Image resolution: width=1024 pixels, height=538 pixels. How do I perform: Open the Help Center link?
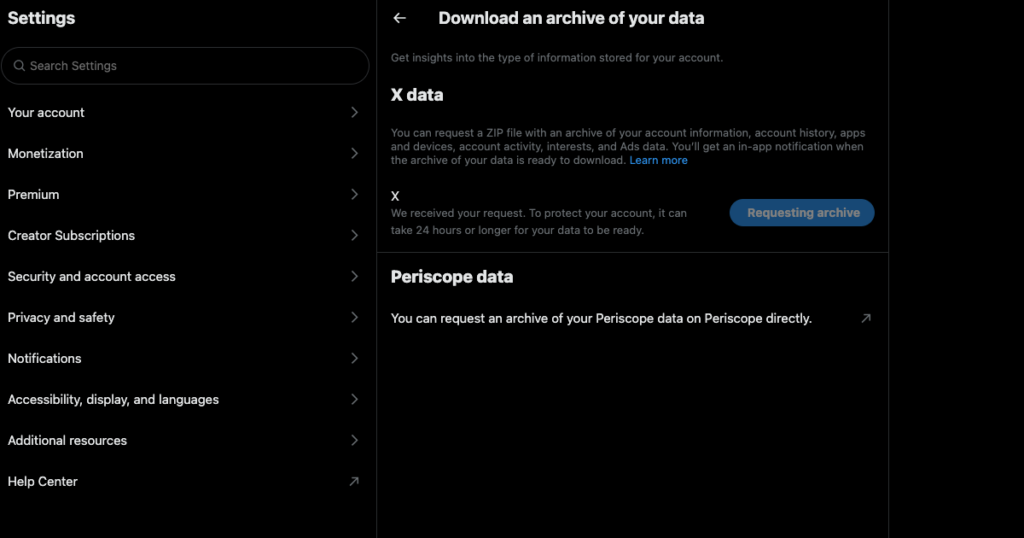click(43, 482)
